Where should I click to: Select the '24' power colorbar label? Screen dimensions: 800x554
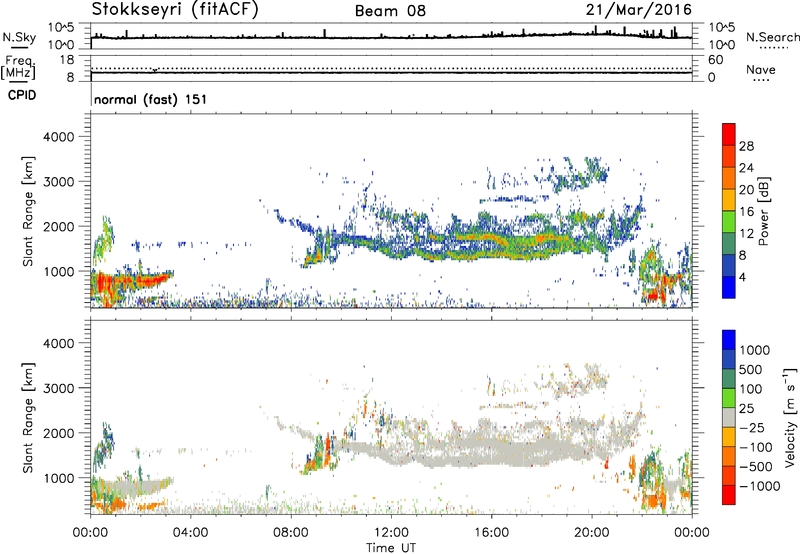[746, 168]
